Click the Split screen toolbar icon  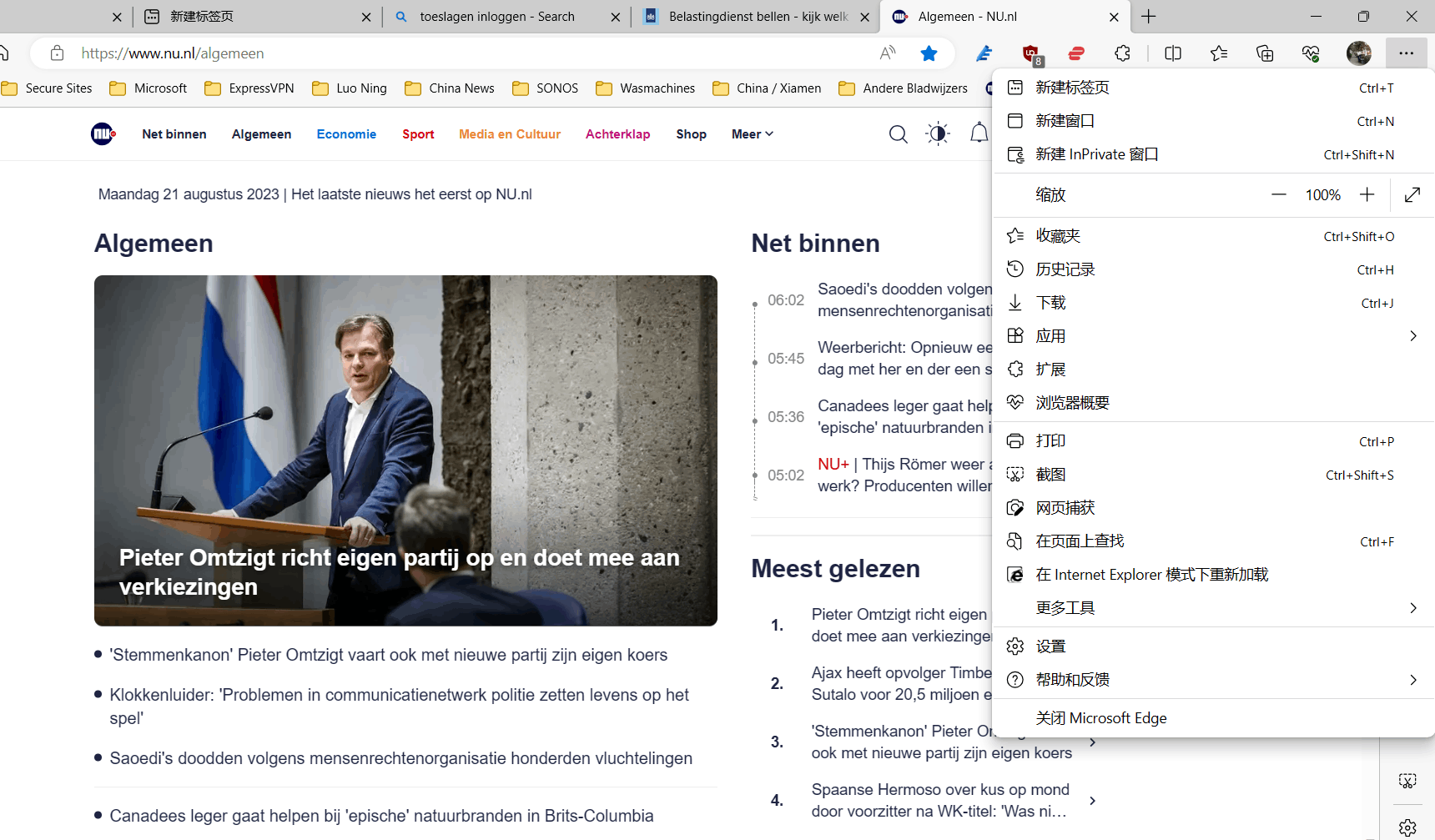(x=1173, y=53)
